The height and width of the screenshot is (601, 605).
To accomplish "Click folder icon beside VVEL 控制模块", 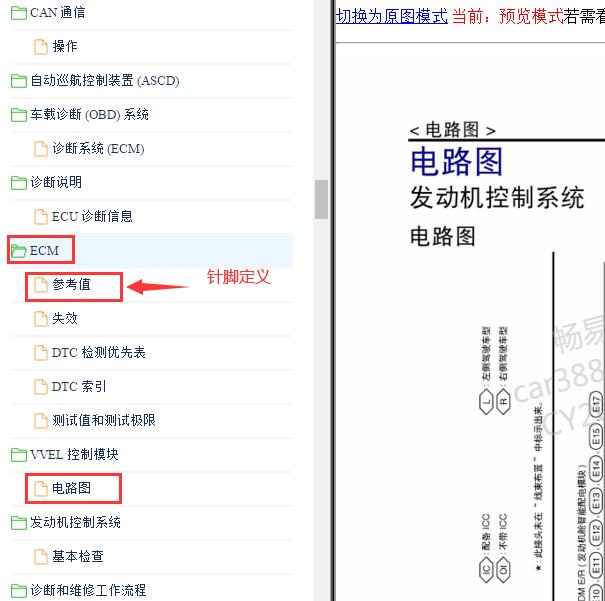I will 19,455.
